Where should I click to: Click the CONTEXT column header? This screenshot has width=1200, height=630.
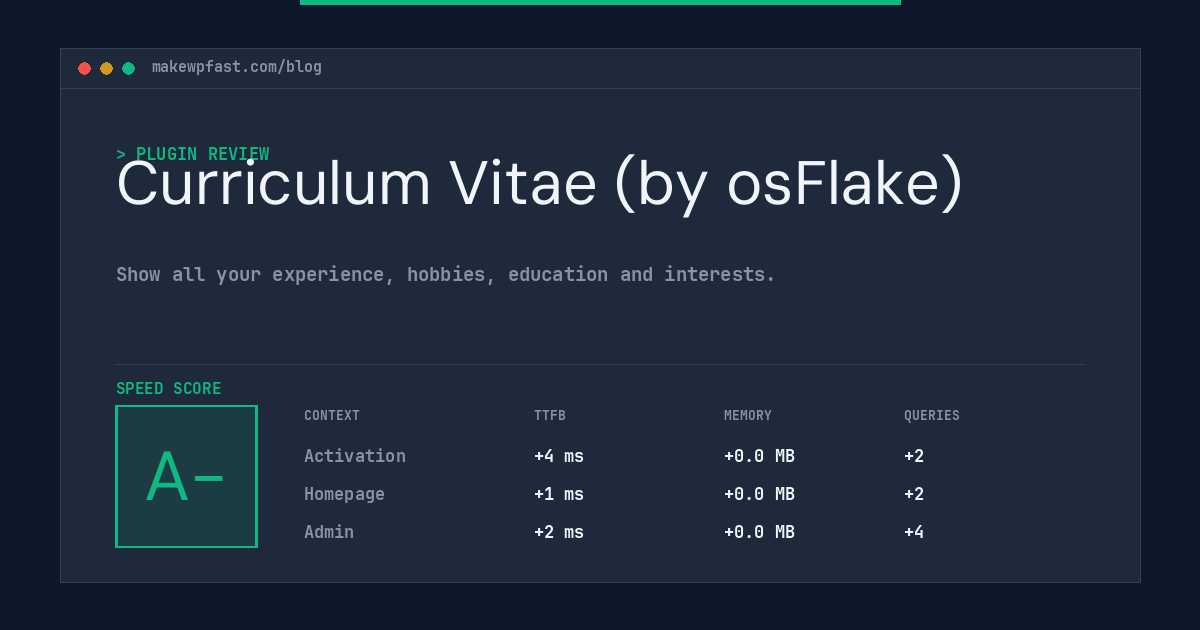click(x=332, y=415)
